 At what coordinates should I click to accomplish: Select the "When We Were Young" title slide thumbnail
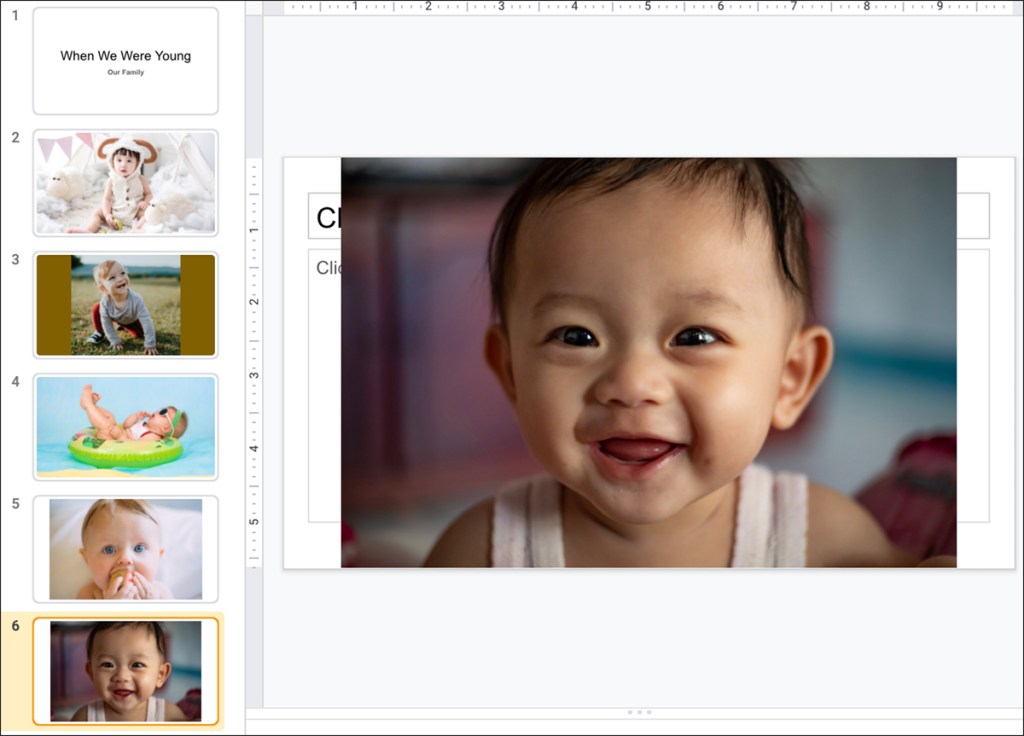click(125, 60)
